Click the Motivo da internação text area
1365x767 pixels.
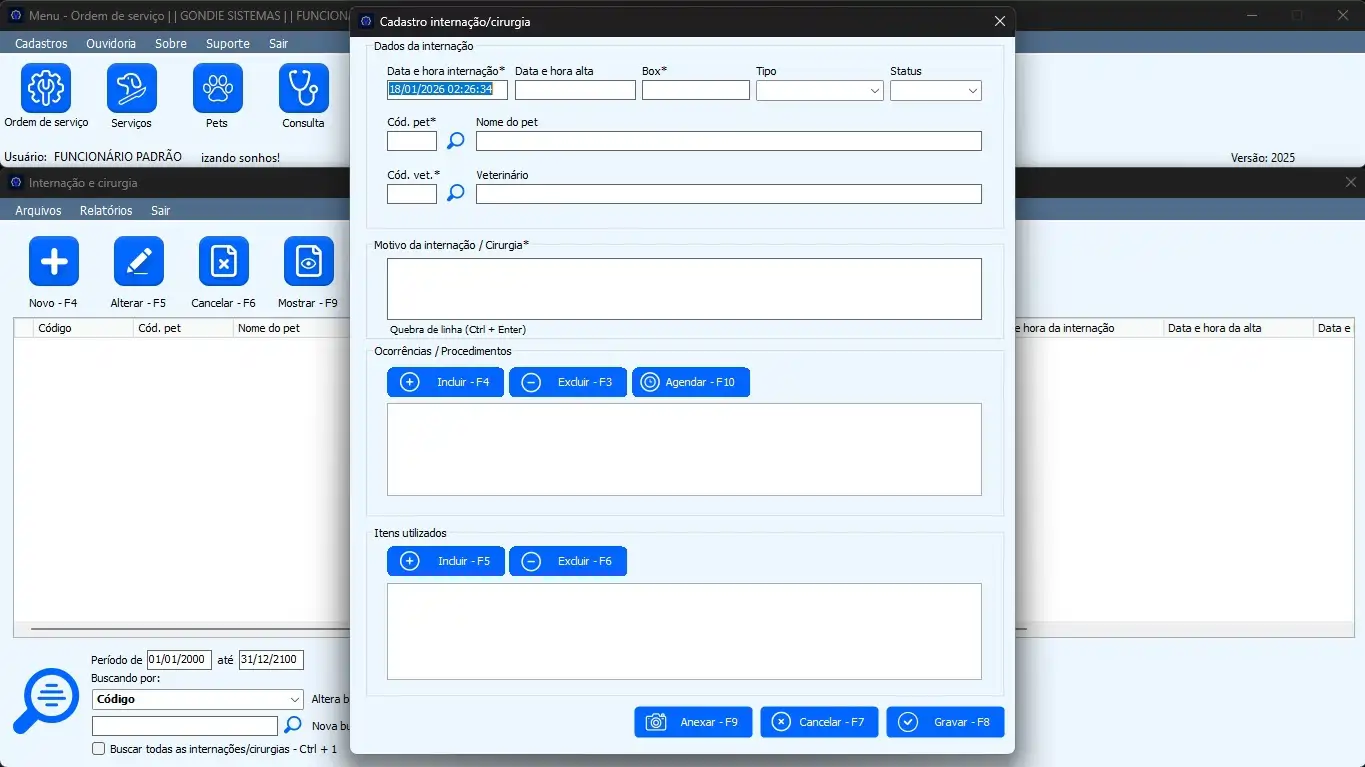684,289
